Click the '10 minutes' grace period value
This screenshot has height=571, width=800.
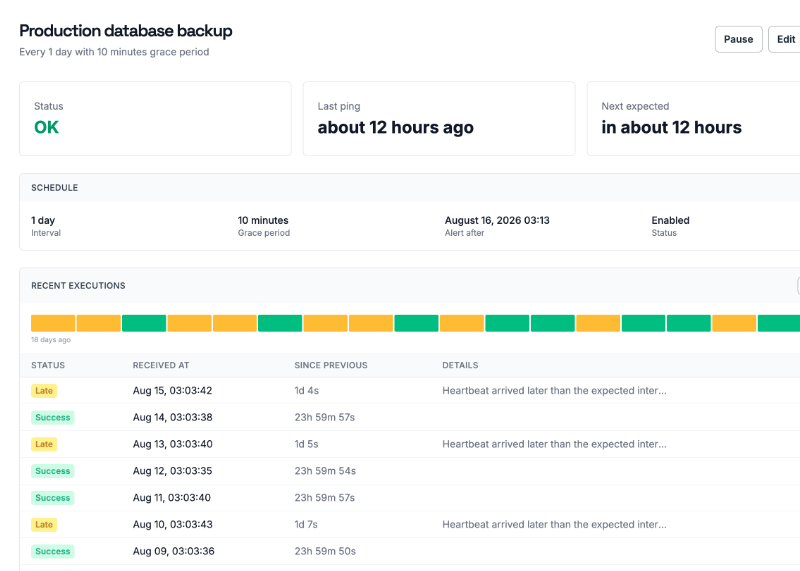click(x=263, y=220)
